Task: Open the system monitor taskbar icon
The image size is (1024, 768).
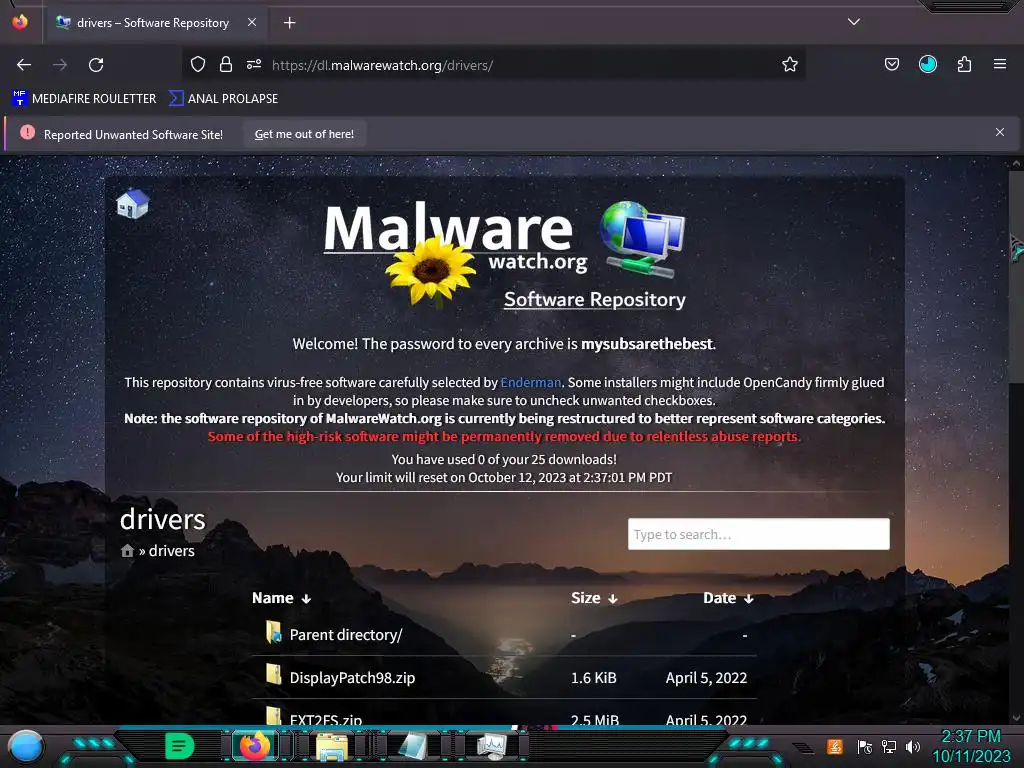Action: click(x=492, y=746)
